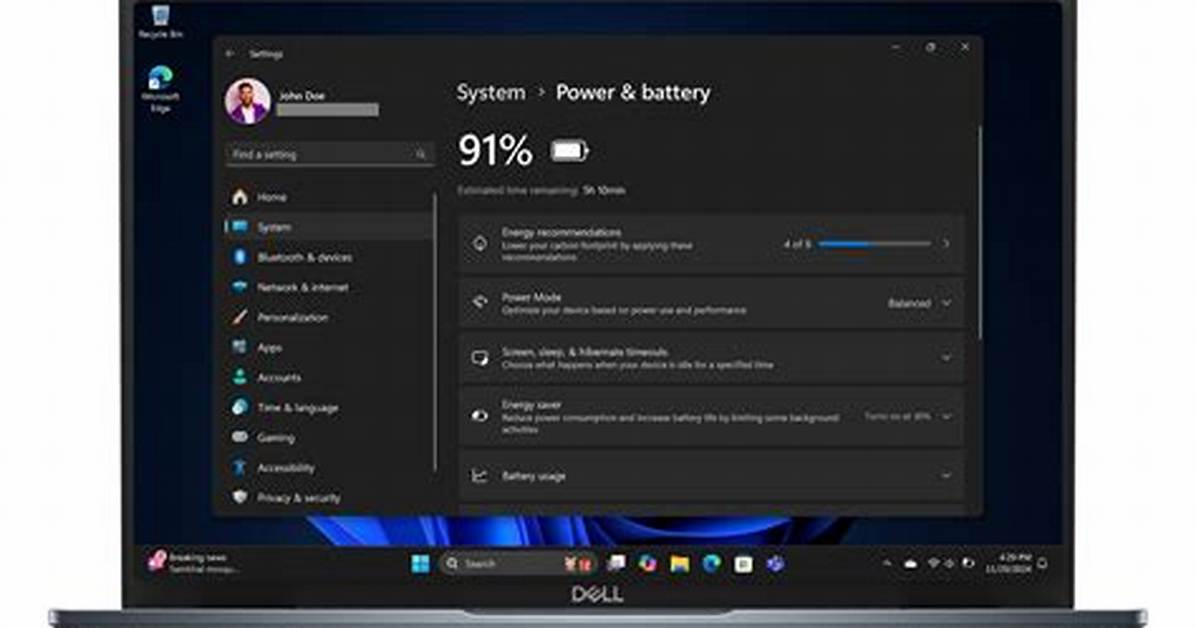Click the Estimated time remaining text

(x=542, y=191)
